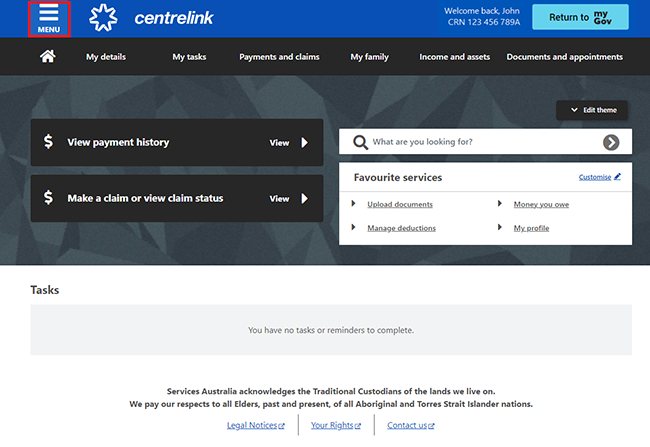The width and height of the screenshot is (650, 447).
Task: Click the Customise pencil icon
Action: [617, 177]
